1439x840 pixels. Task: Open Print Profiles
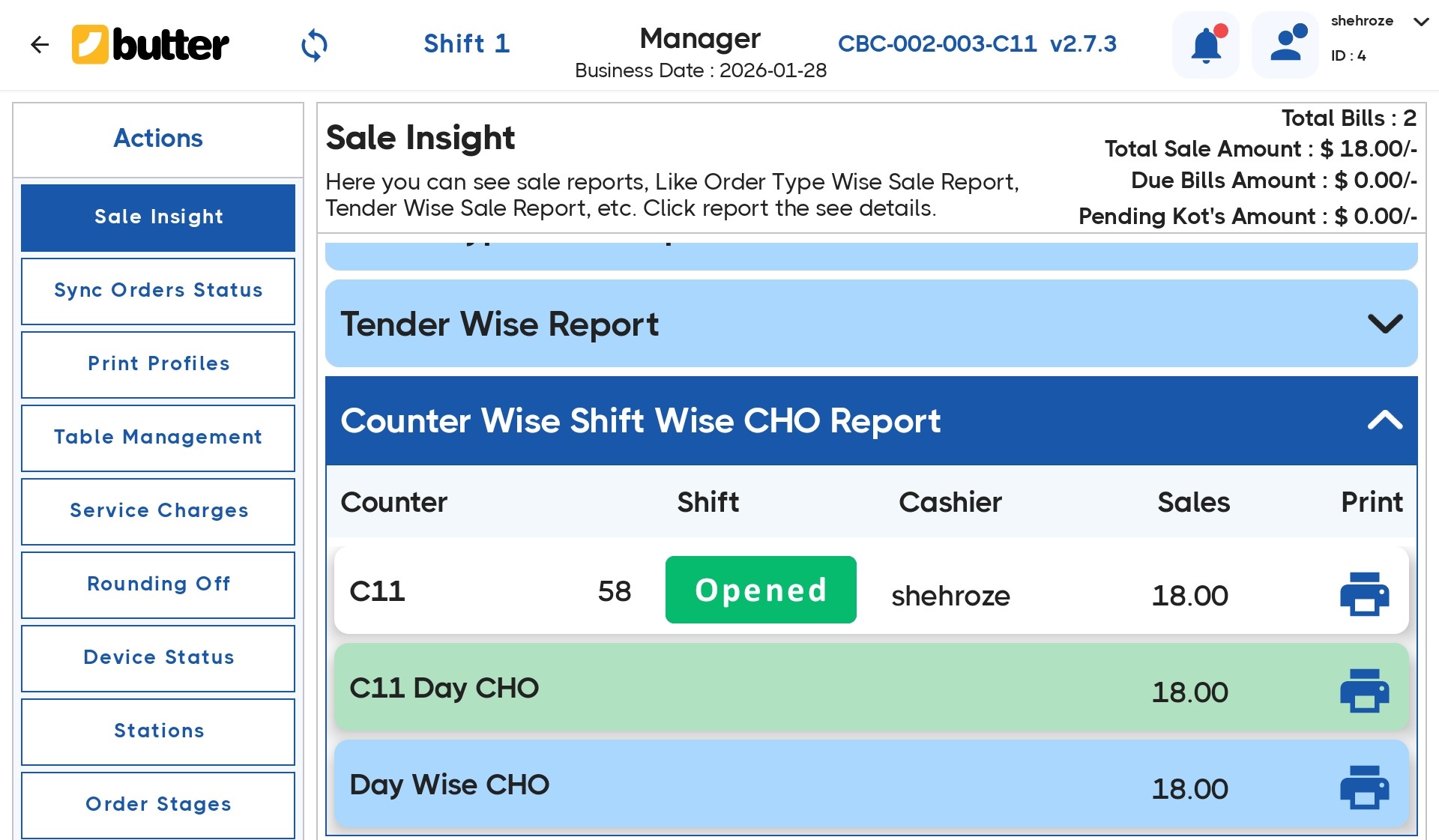[x=158, y=363]
